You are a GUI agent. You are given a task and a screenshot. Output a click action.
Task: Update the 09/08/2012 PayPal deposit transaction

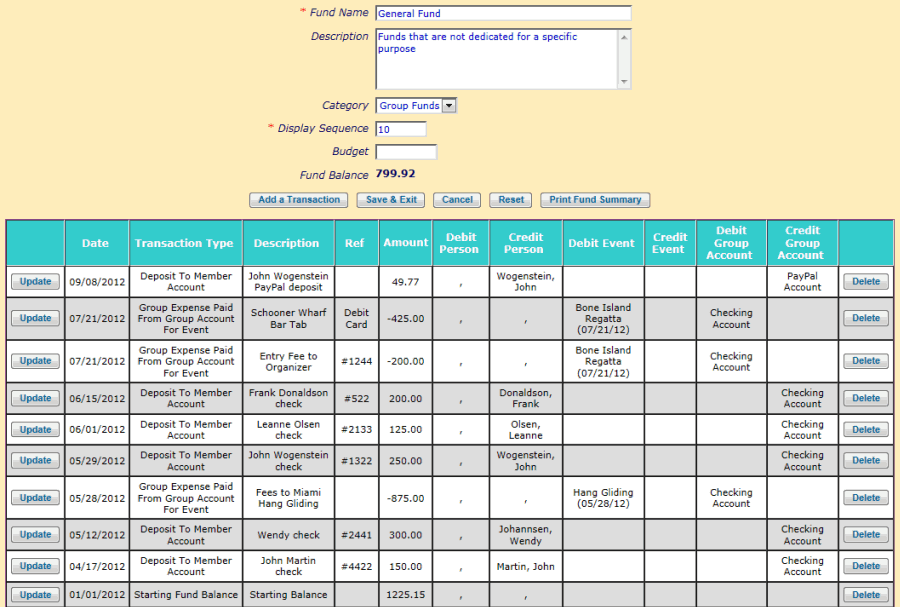pyautogui.click(x=36, y=282)
